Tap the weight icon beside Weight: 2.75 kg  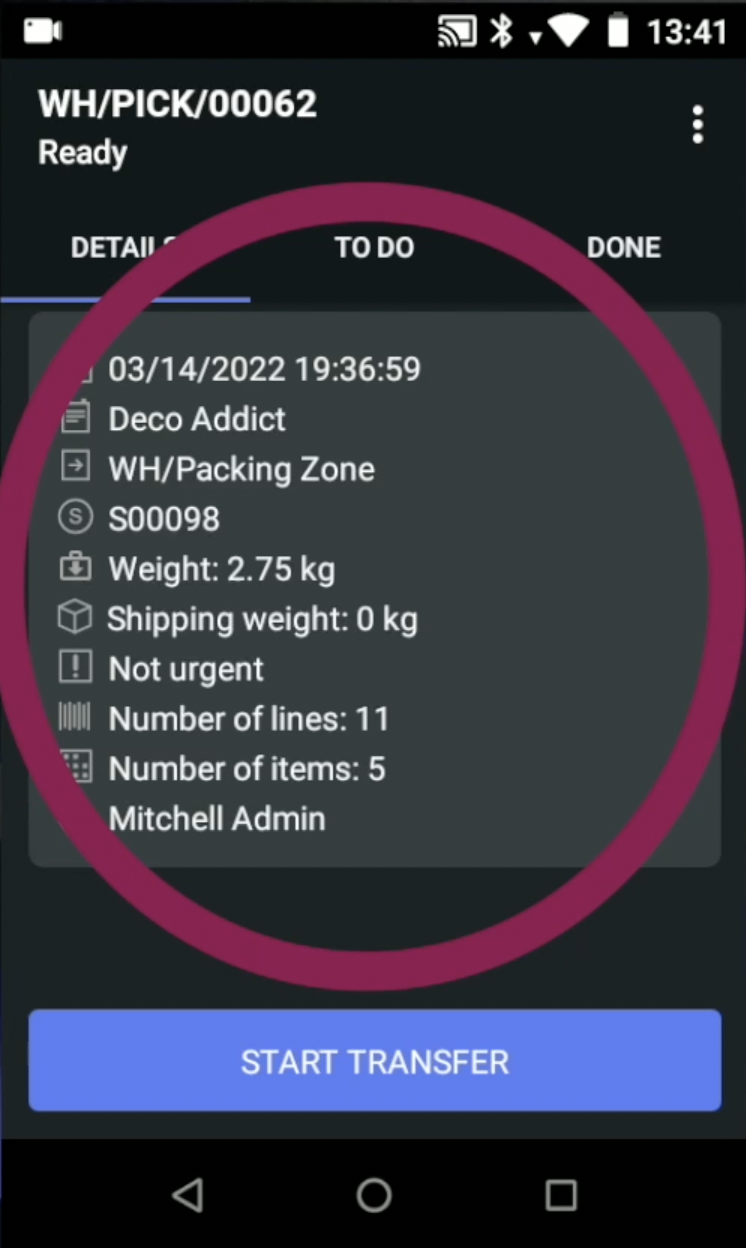[75, 567]
